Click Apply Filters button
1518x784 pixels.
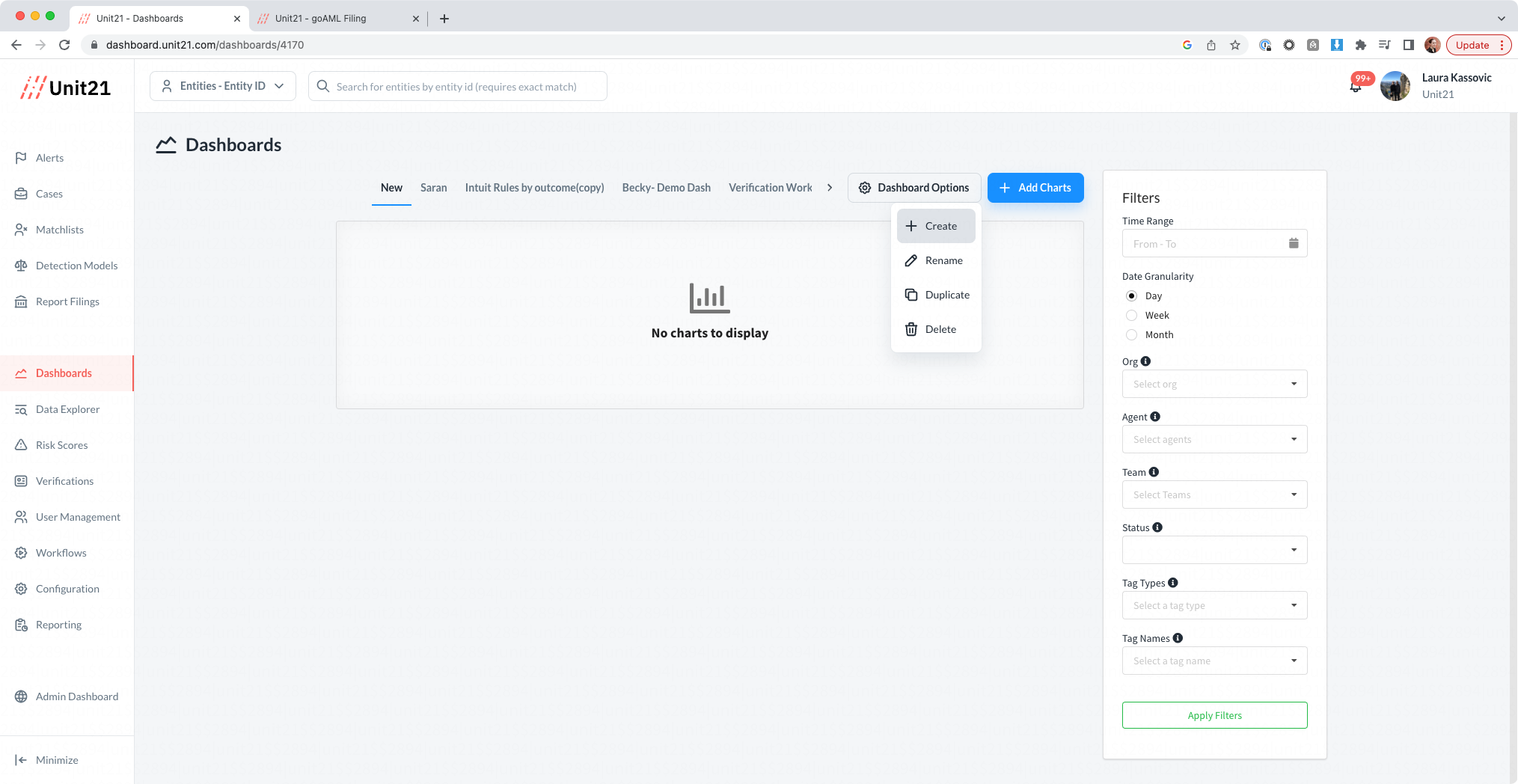[1214, 715]
